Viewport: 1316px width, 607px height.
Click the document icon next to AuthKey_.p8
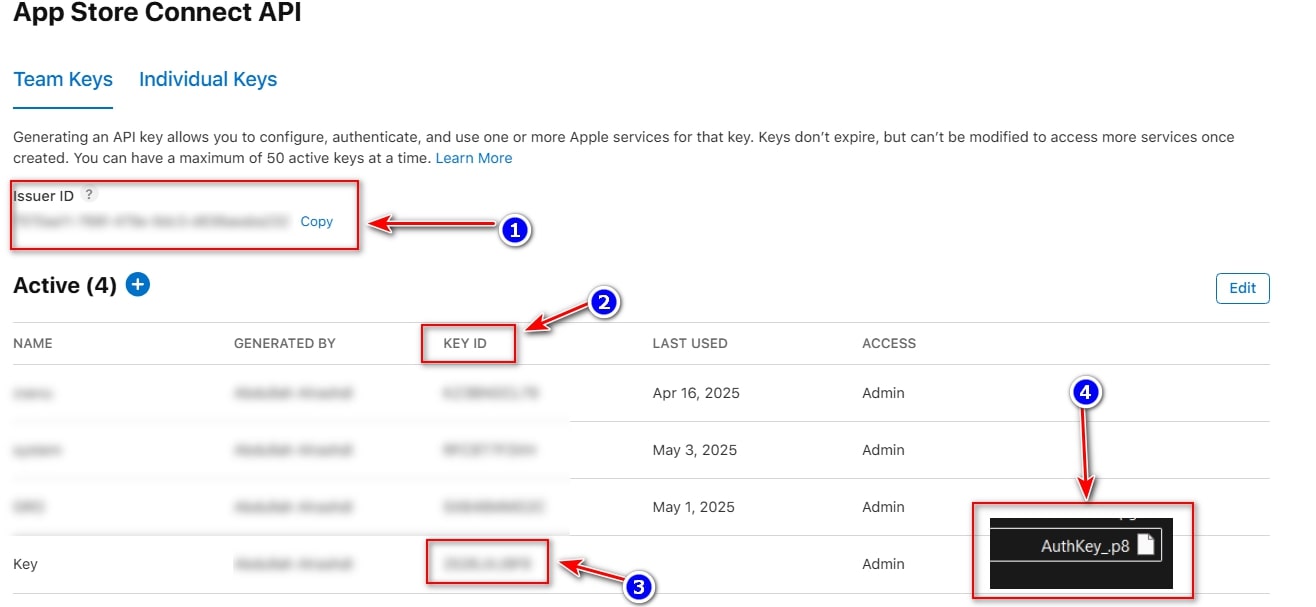(x=1146, y=545)
